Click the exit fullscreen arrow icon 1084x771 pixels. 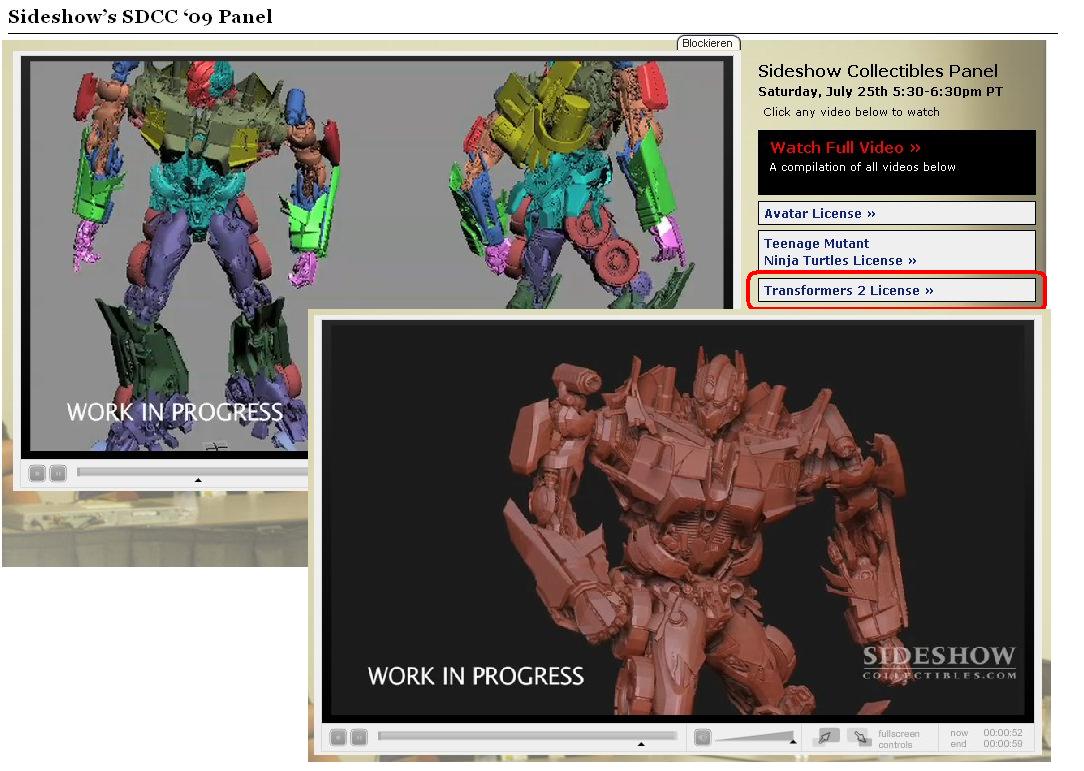(859, 737)
